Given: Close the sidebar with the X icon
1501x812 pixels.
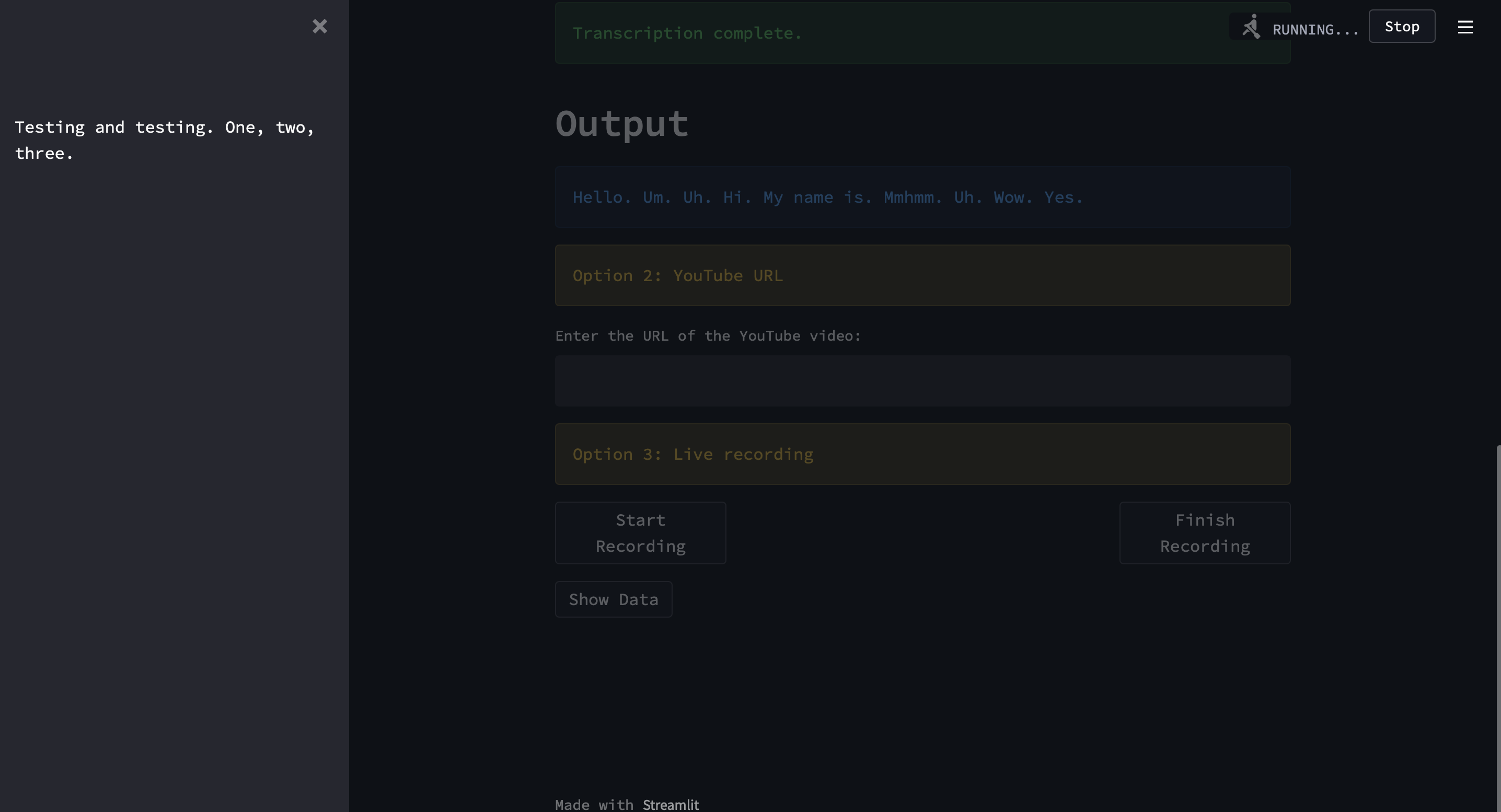Looking at the screenshot, I should (319, 26).
